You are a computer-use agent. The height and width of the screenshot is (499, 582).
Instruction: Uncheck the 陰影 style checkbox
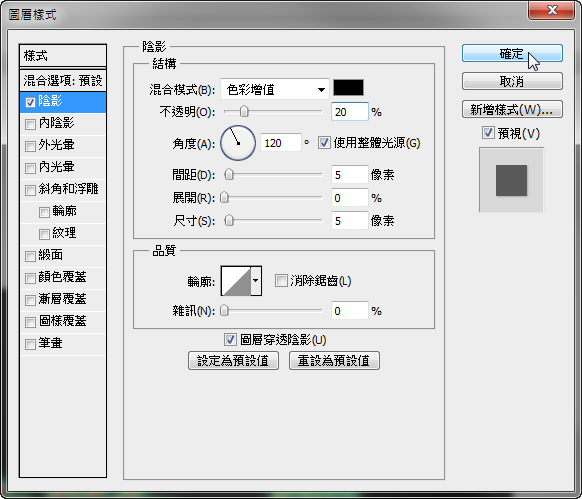pyautogui.click(x=30, y=102)
